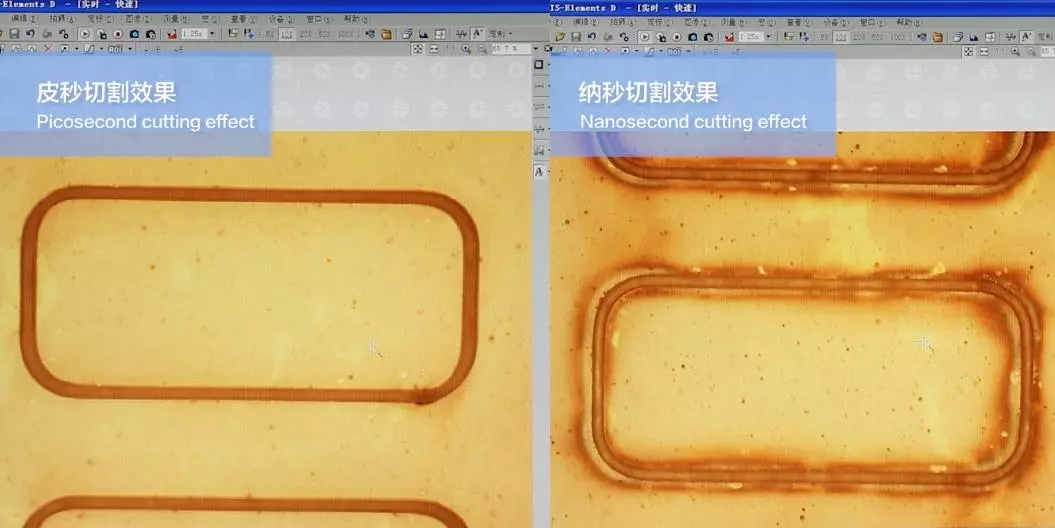1055x528 pixels.
Task: Click text annotation A icon, left window toolbar
Action: pos(478,33)
